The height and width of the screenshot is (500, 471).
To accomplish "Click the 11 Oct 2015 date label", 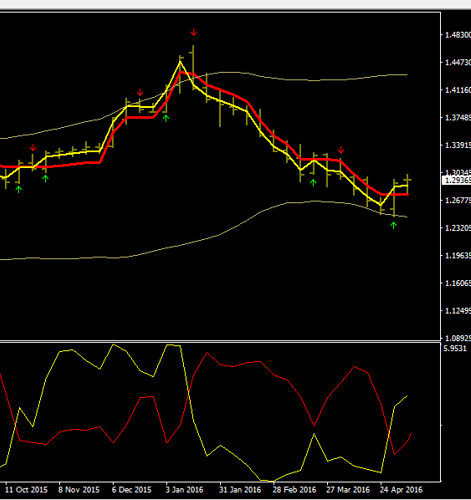I will click(x=26, y=490).
